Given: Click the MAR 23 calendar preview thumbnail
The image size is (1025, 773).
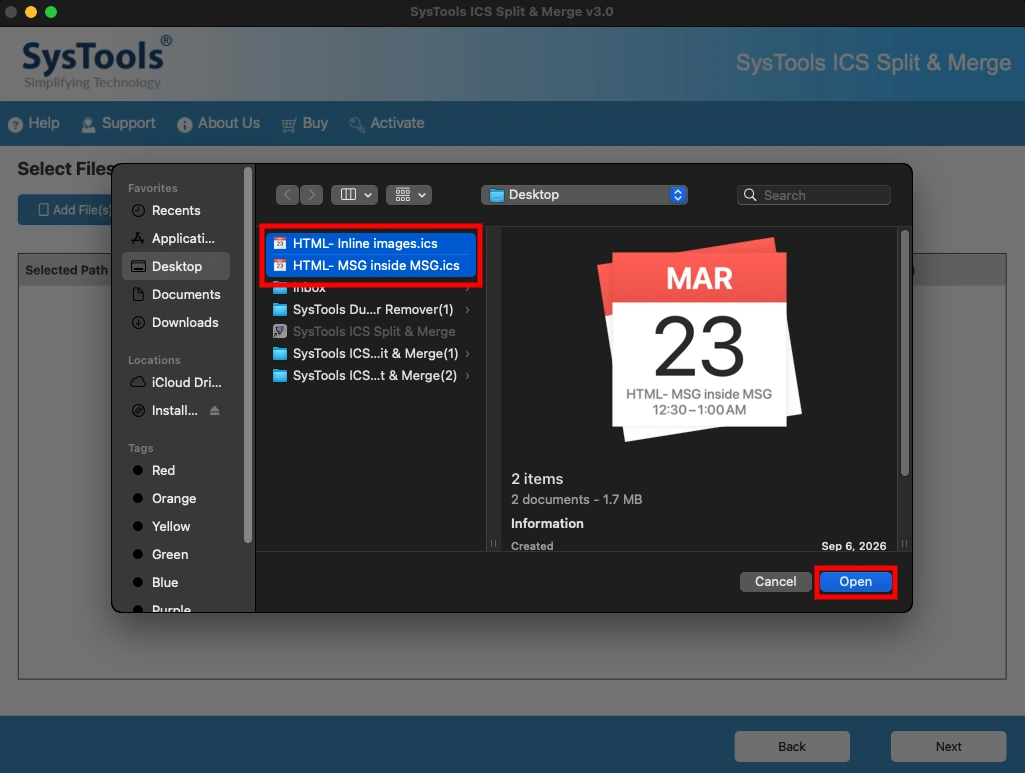Looking at the screenshot, I should pos(699,340).
